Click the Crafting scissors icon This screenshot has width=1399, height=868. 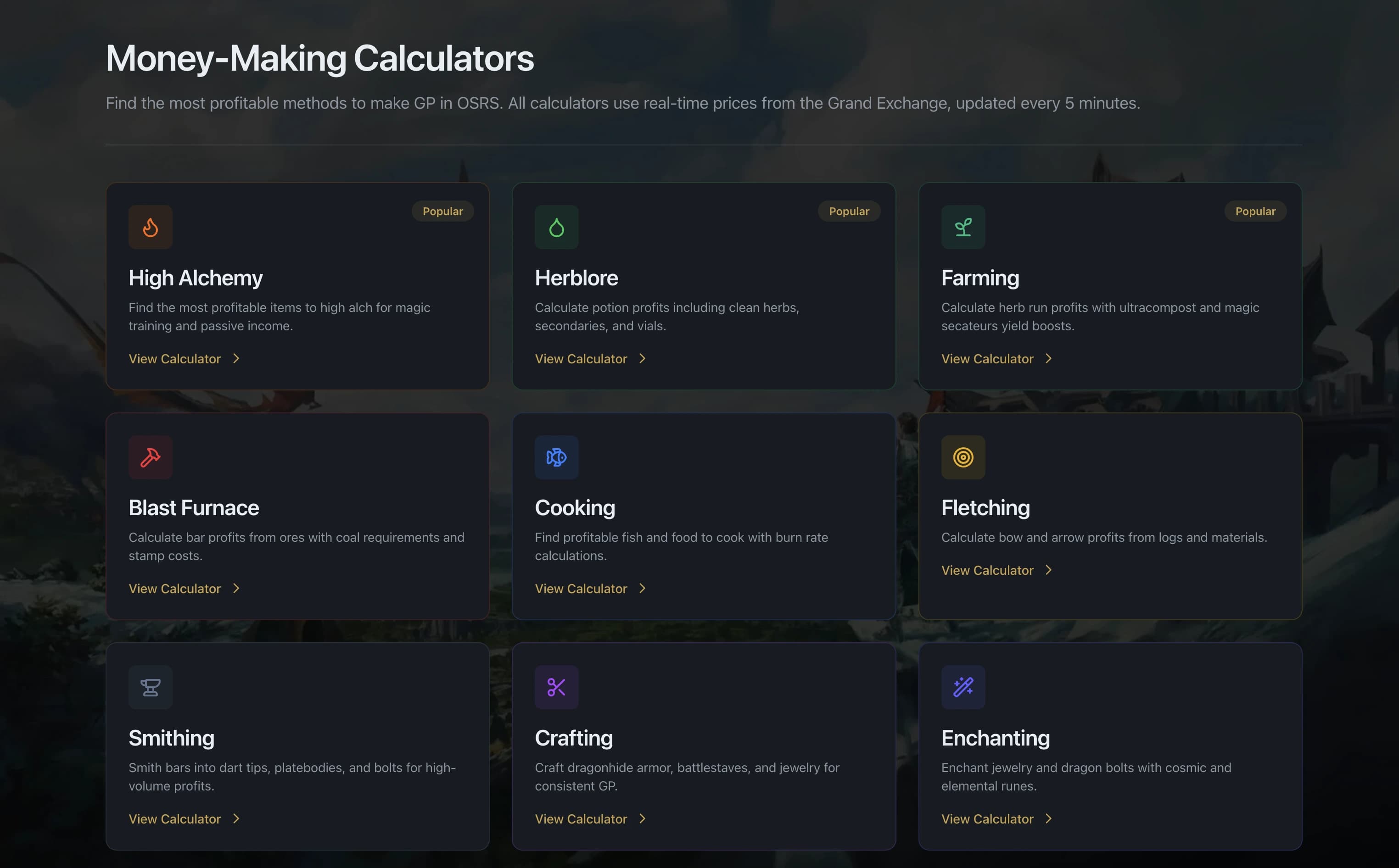click(556, 687)
